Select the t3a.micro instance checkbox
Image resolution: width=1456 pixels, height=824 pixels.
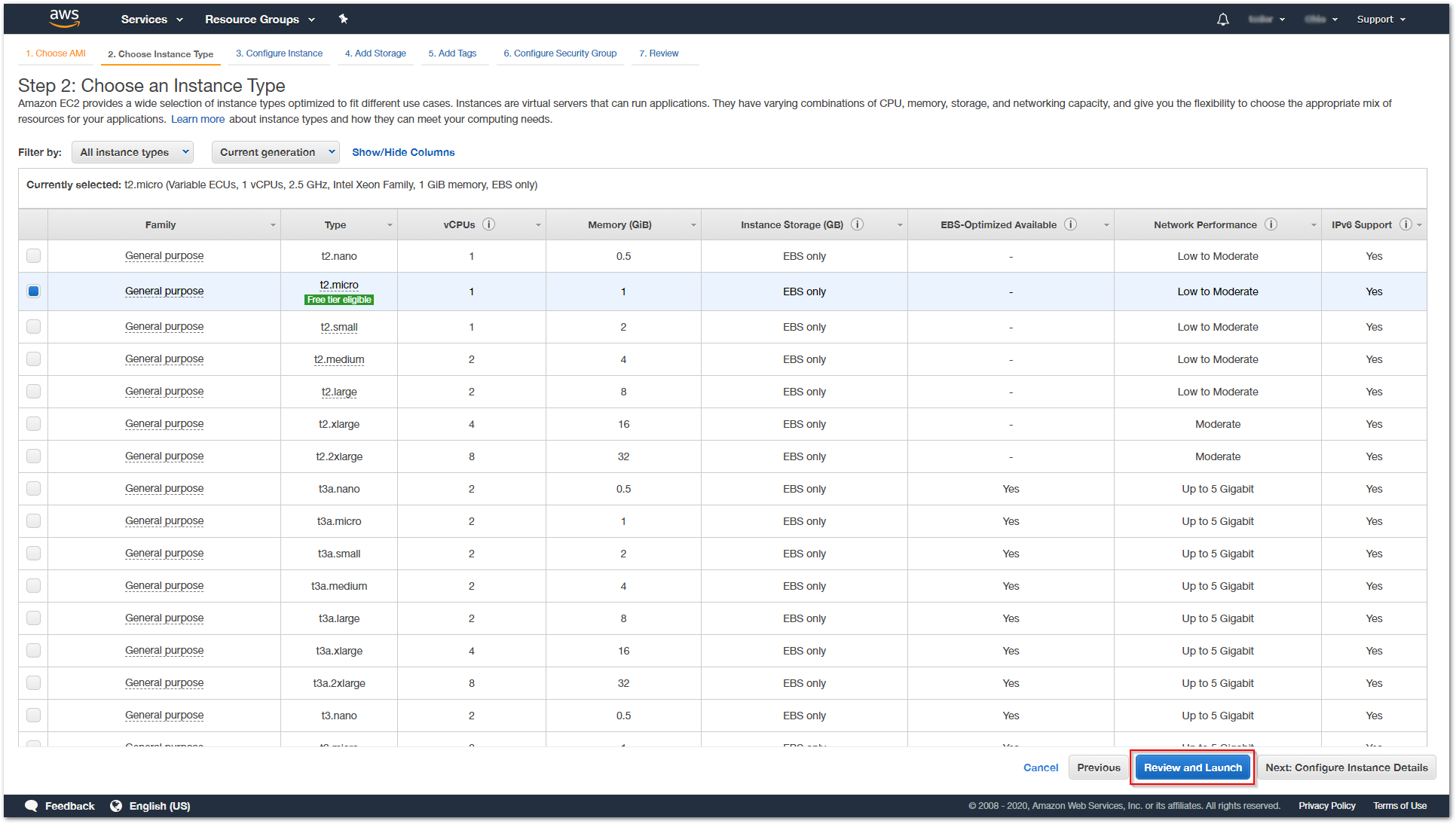click(x=33, y=521)
